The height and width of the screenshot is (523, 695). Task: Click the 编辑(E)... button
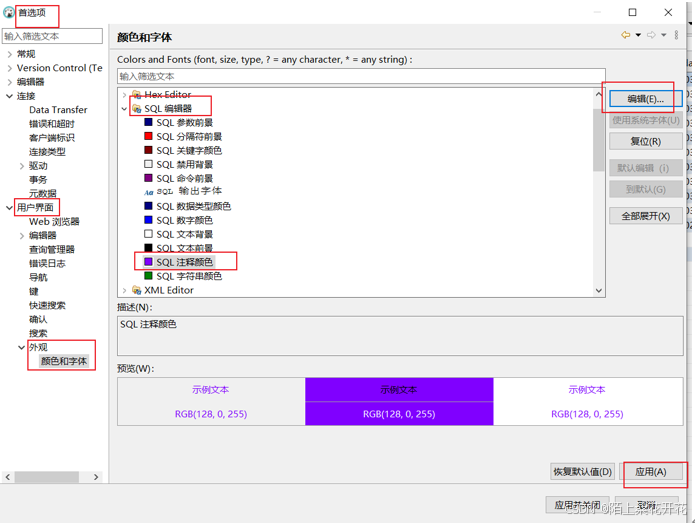(645, 98)
